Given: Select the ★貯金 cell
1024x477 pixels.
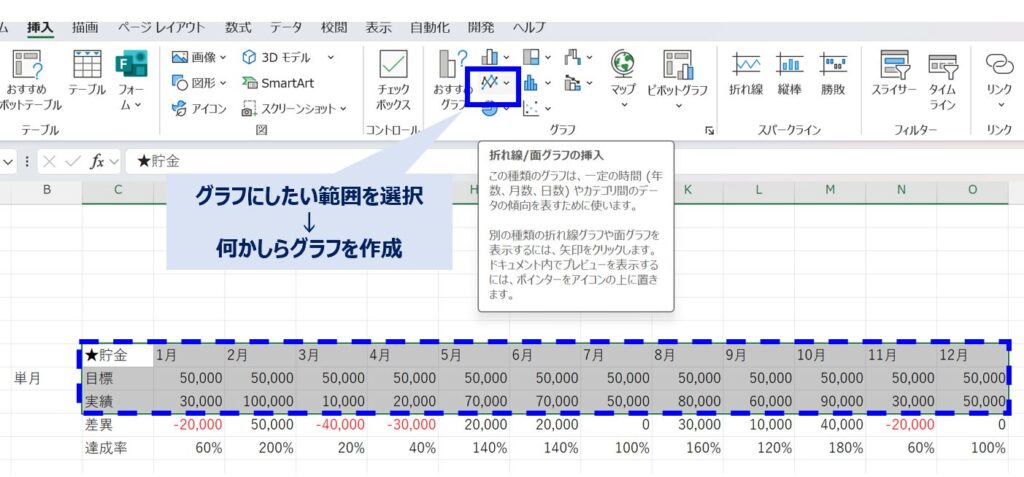Looking at the screenshot, I should (x=118, y=355).
